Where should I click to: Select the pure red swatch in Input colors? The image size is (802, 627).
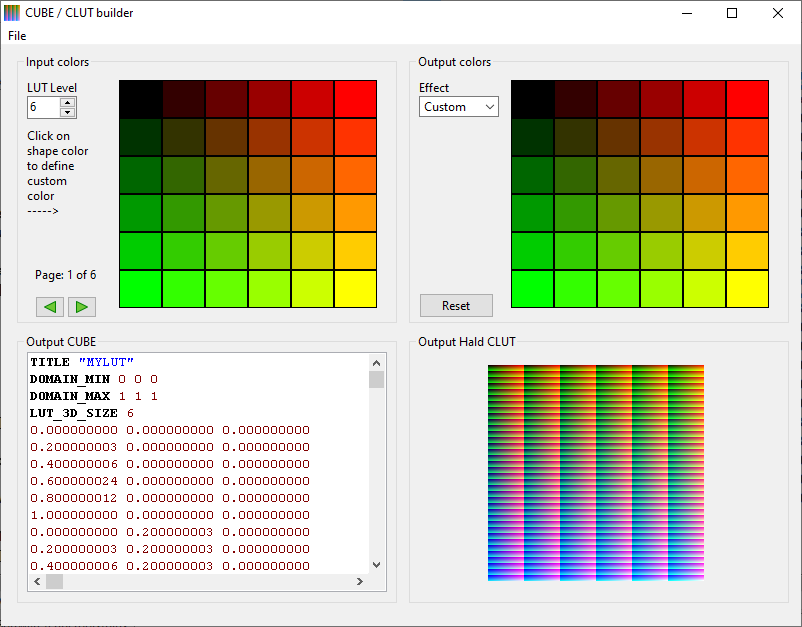pos(355,99)
